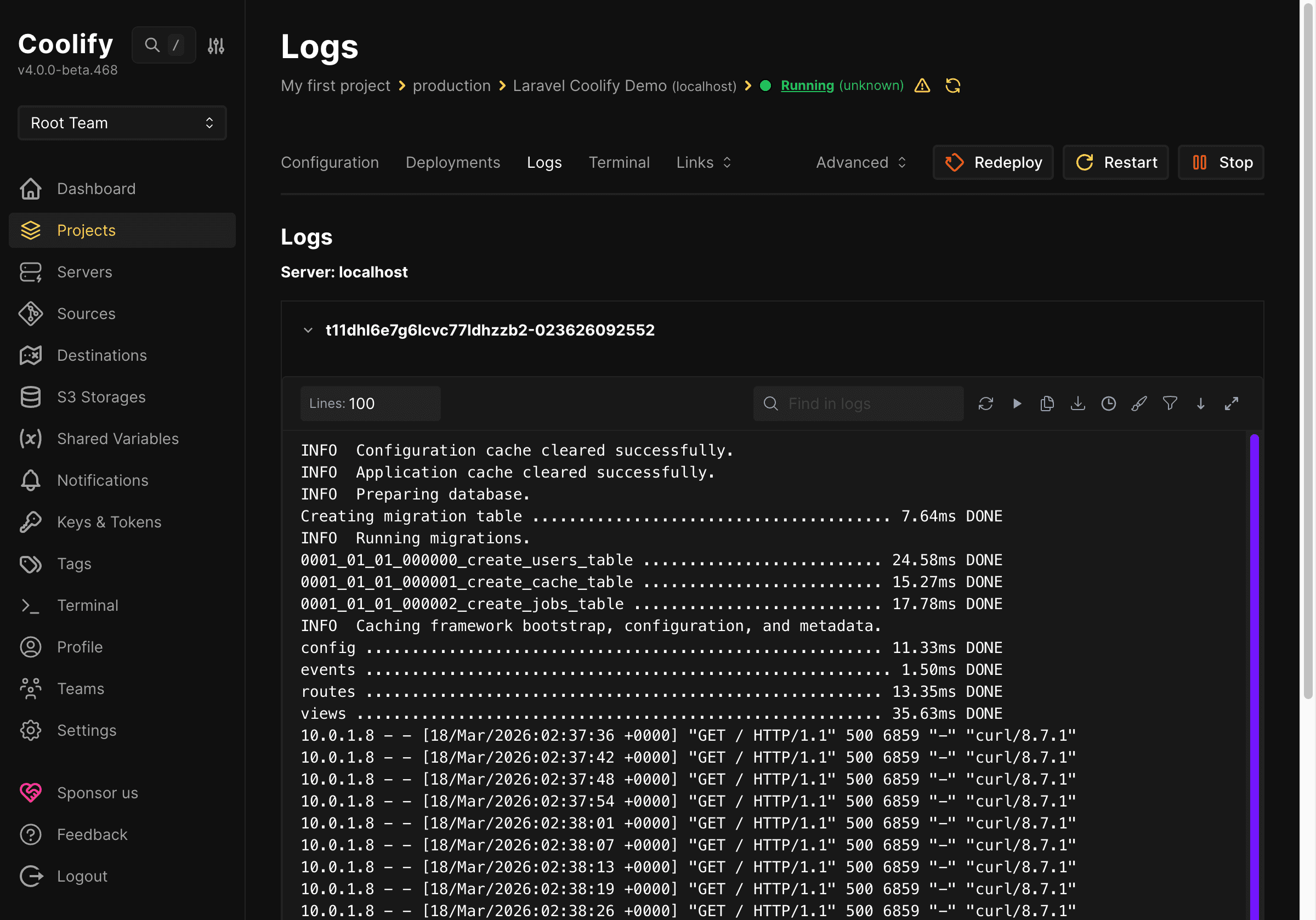Filter the log entries
Screen dimensions: 1316x920
click(1170, 403)
